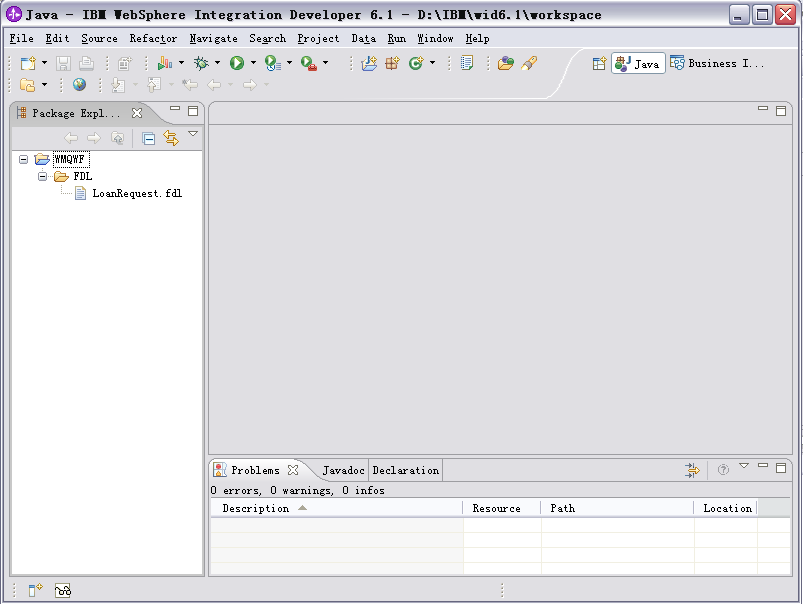803x604 pixels.
Task: Click the Print toolbar icon
Action: tap(86, 63)
